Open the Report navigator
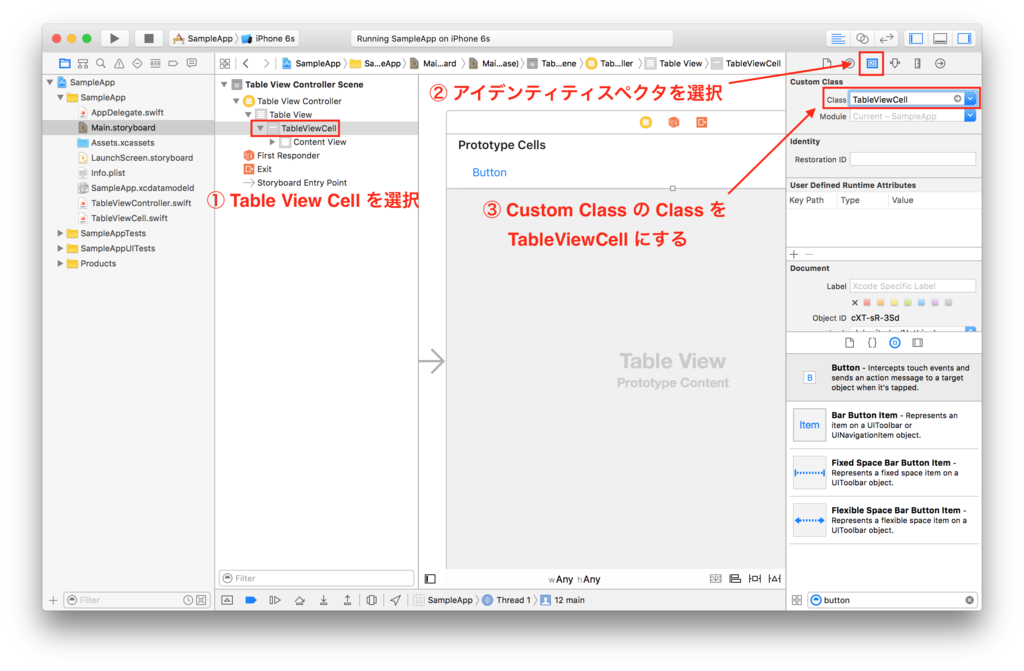 coord(191,63)
